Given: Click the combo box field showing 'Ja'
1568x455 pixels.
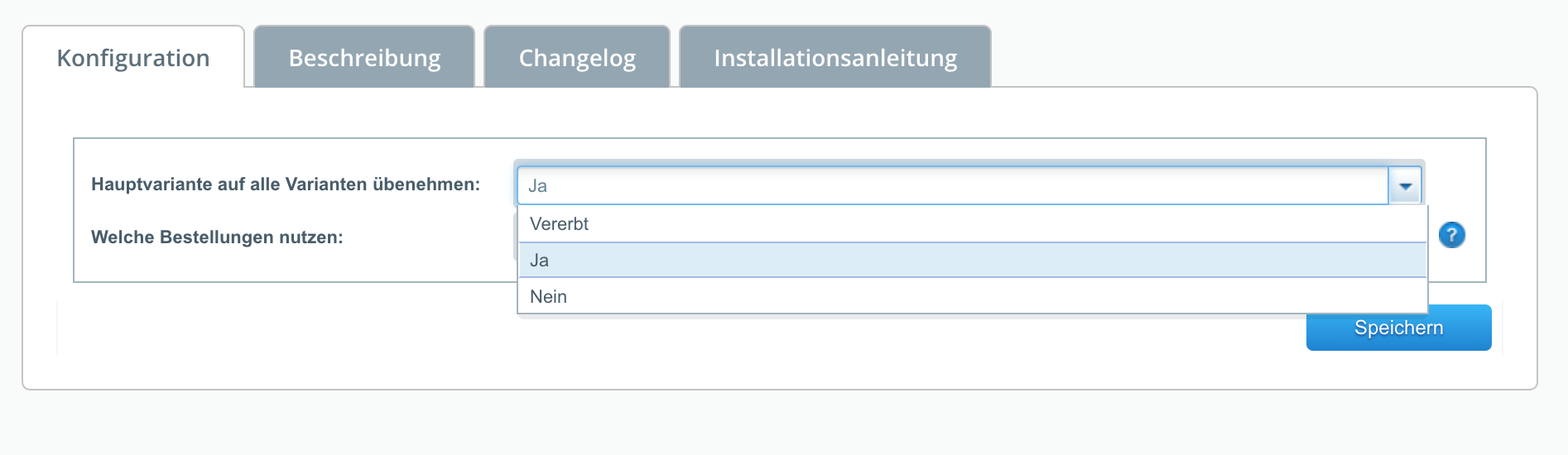Looking at the screenshot, I should (x=952, y=186).
